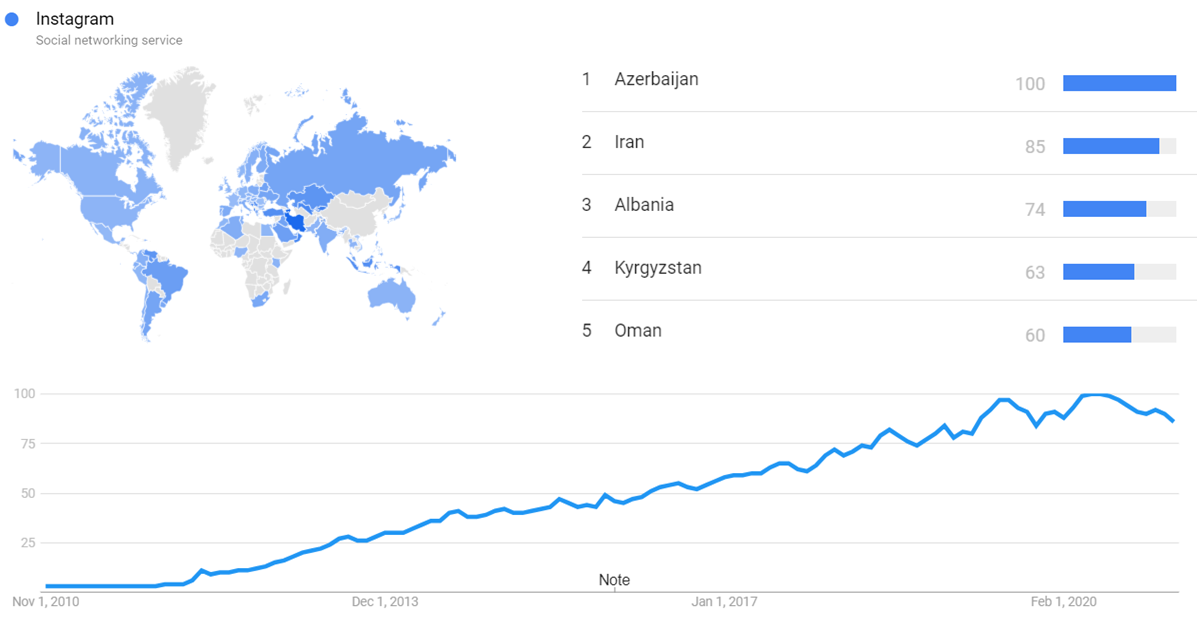Click the Jan 1, 2017 axis label

[724, 602]
